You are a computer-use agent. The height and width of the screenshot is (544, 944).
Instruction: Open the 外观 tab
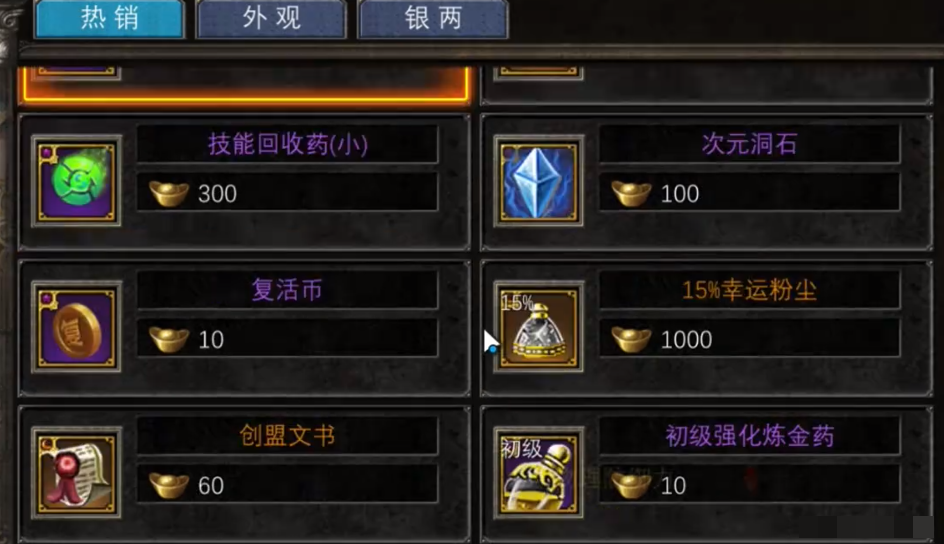[x=271, y=19]
